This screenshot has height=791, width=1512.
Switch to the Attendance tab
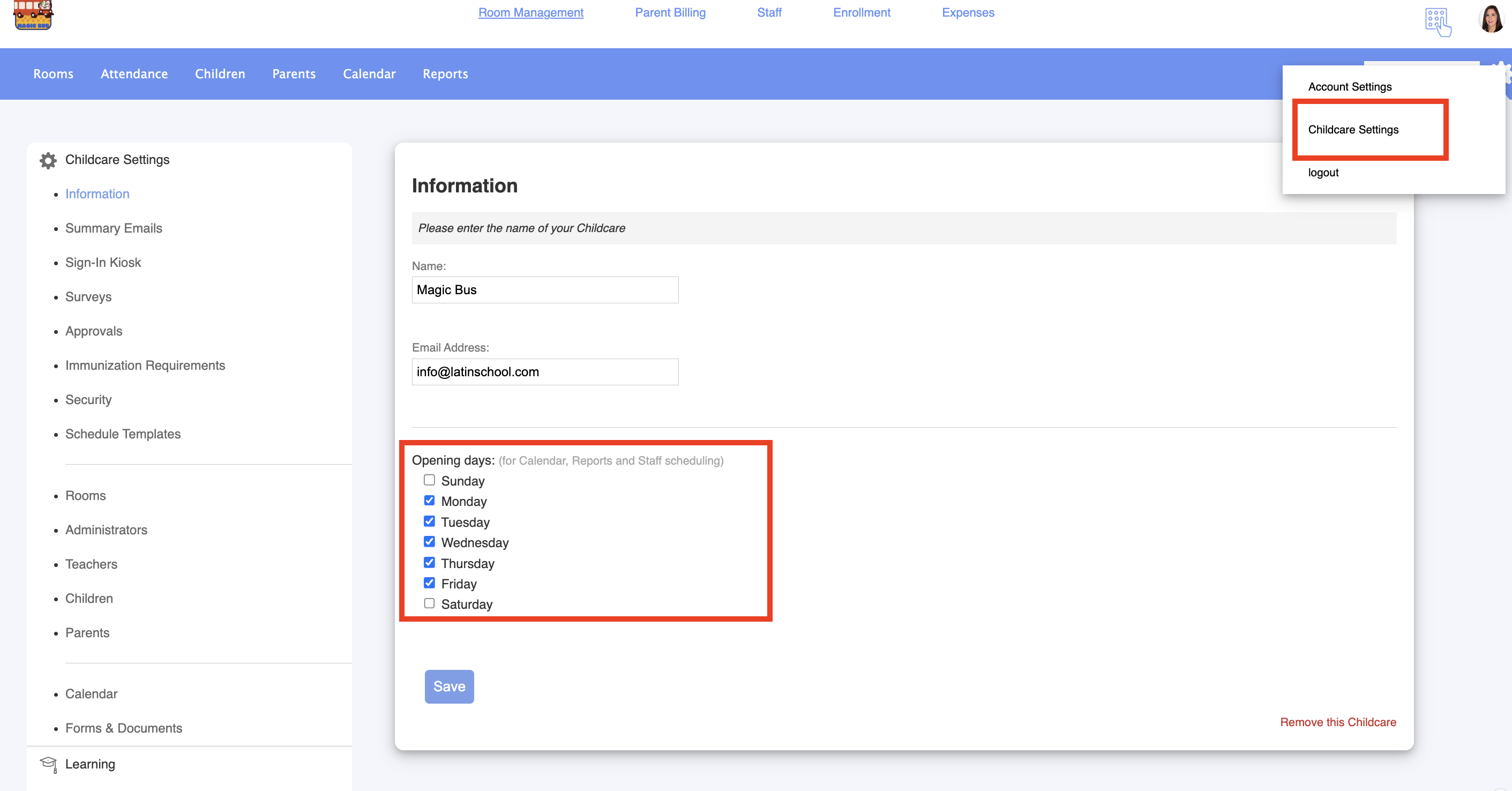[x=134, y=74]
